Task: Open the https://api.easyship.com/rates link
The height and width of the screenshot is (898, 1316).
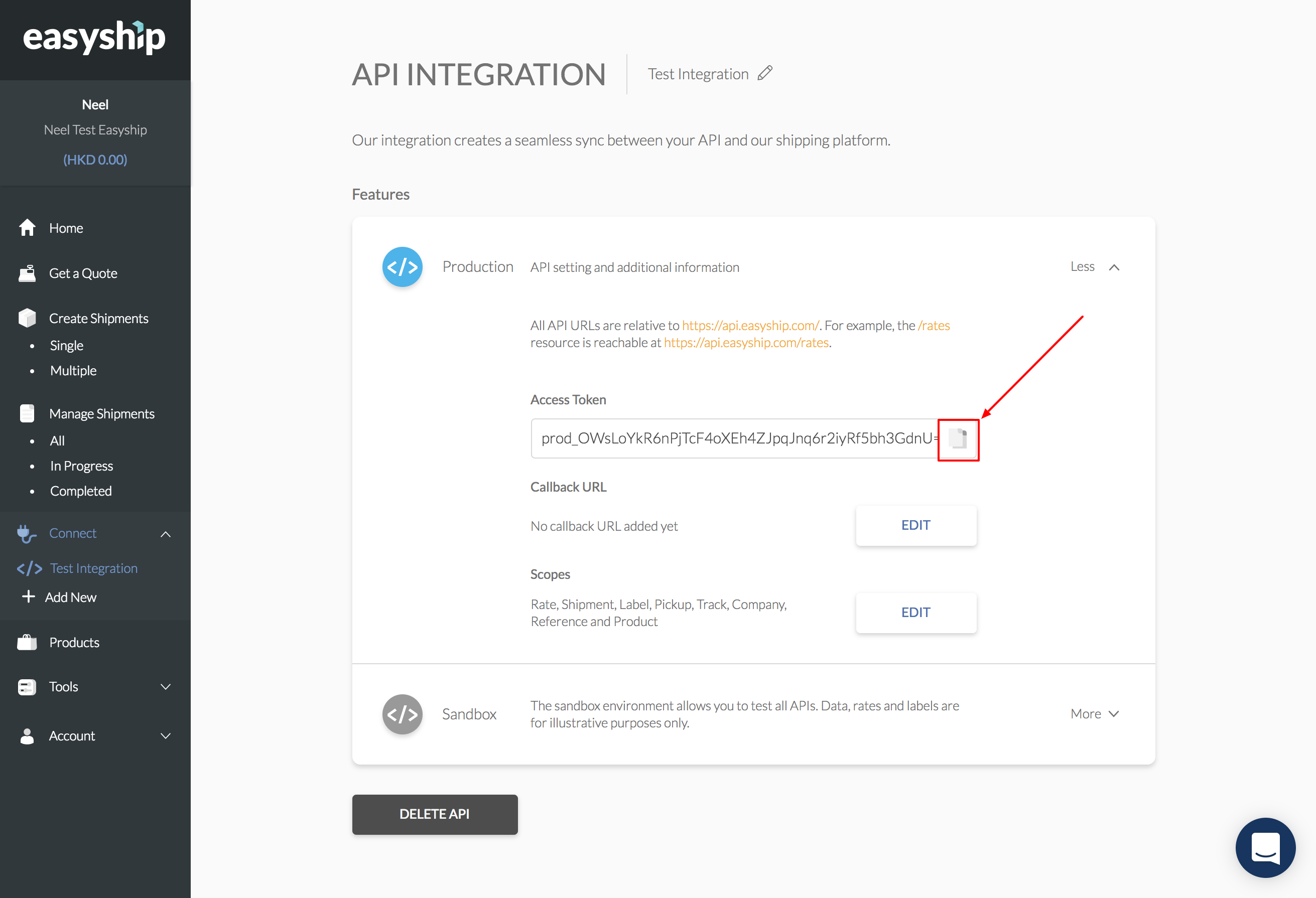Action: (746, 343)
